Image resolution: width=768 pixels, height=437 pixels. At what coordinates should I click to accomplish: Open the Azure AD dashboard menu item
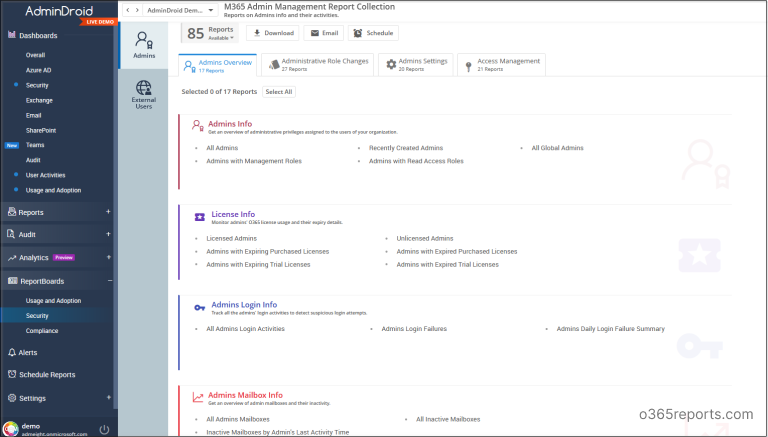[39, 70]
